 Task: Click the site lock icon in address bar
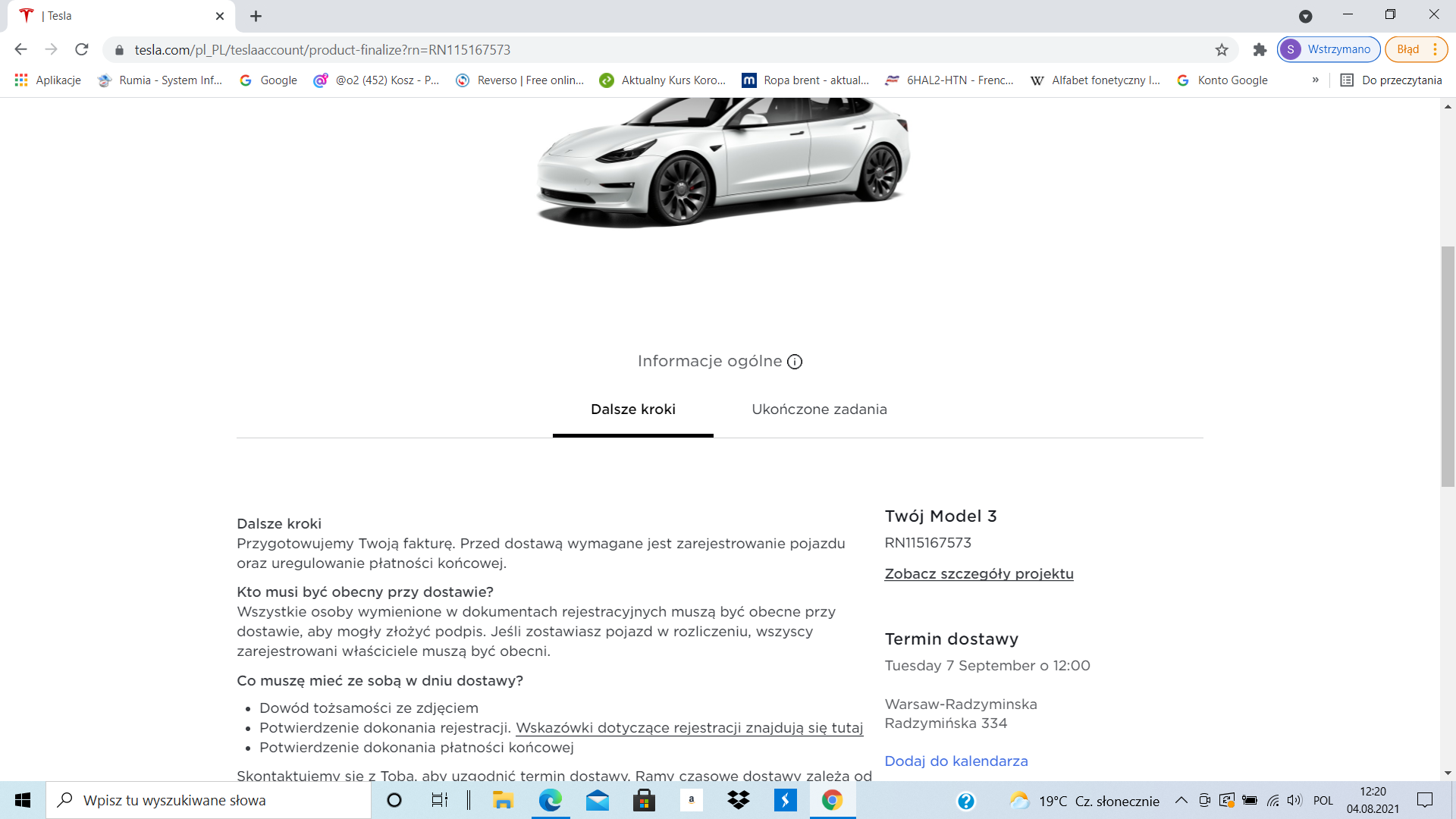pos(119,50)
